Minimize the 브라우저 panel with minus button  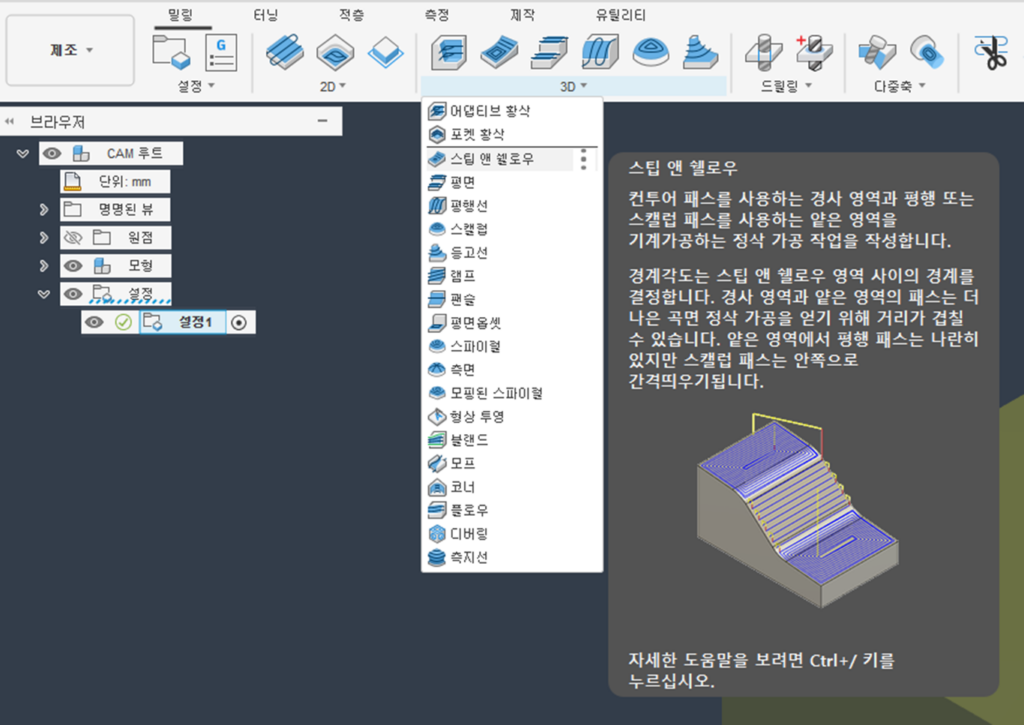pyautogui.click(x=322, y=121)
